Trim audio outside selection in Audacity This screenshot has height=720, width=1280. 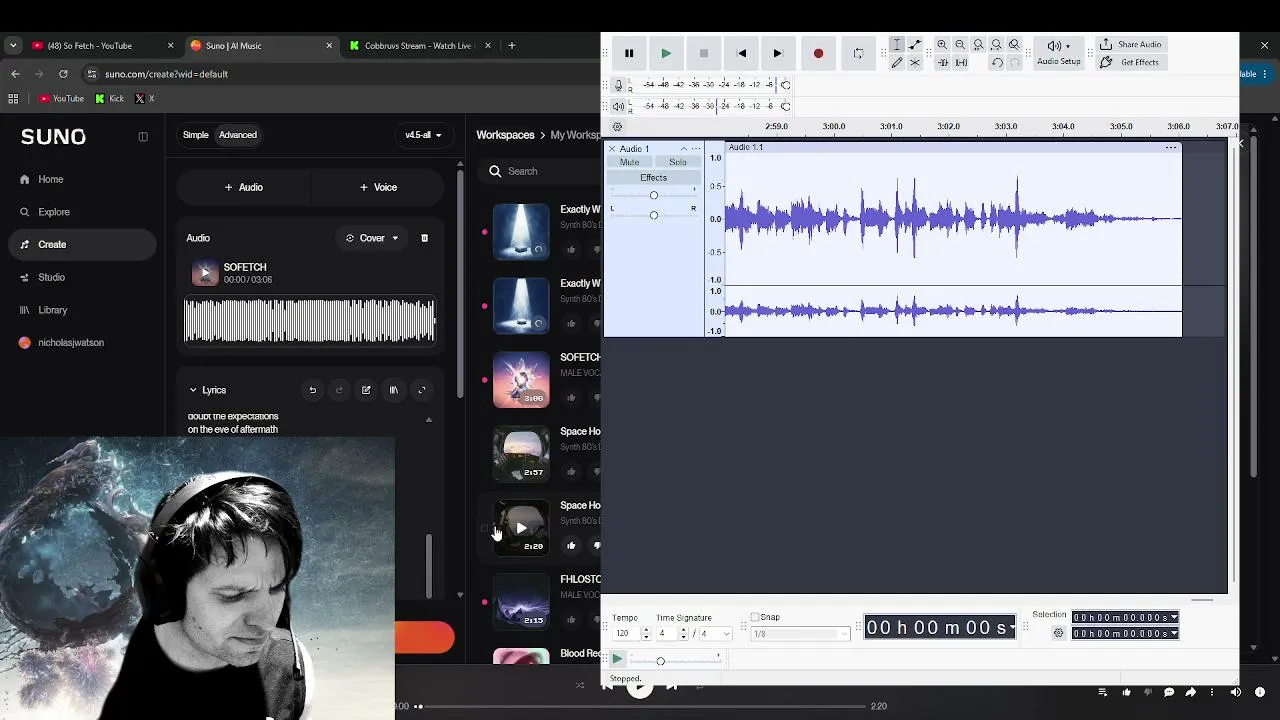coord(942,63)
